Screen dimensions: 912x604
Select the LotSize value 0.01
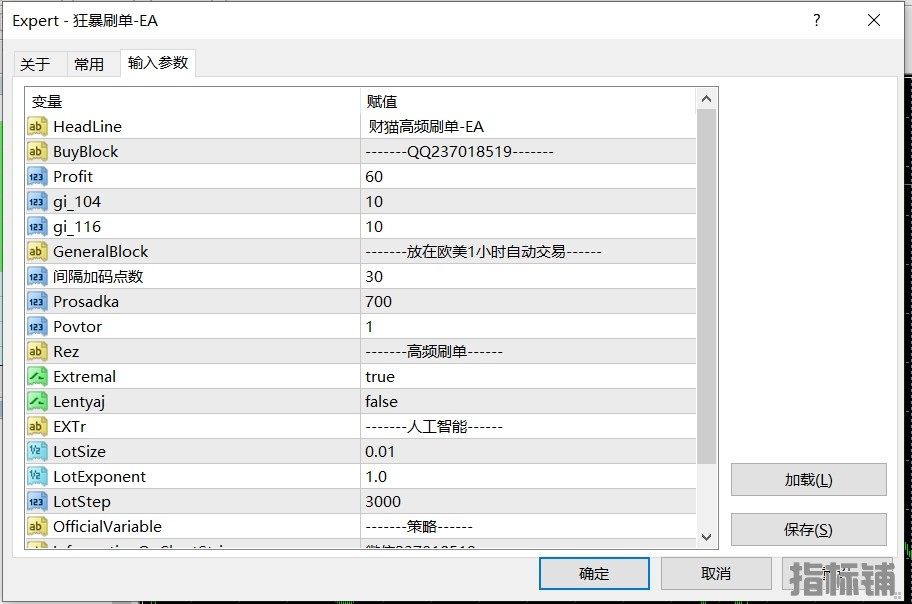(380, 452)
